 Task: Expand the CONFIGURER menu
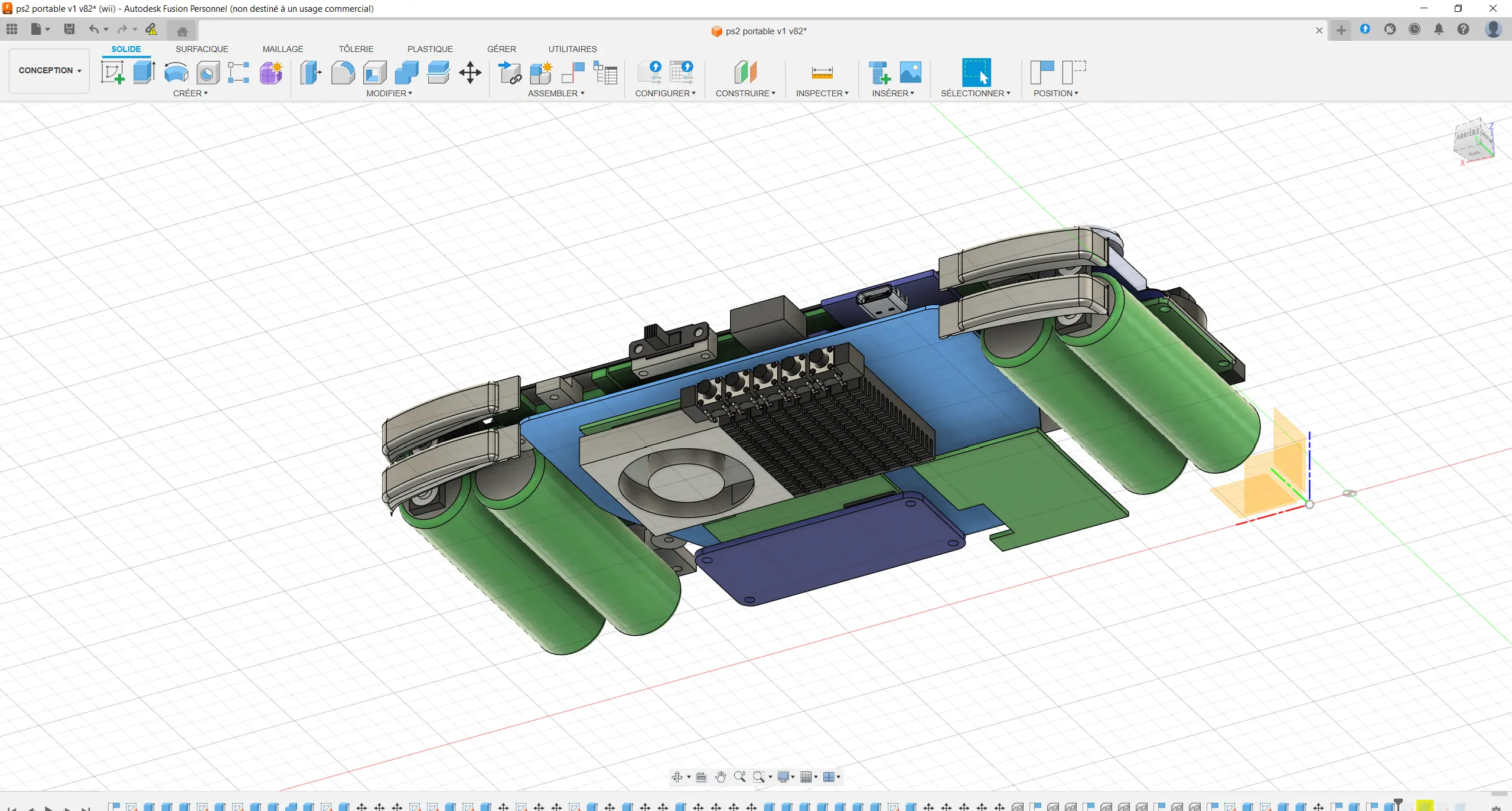(x=665, y=93)
